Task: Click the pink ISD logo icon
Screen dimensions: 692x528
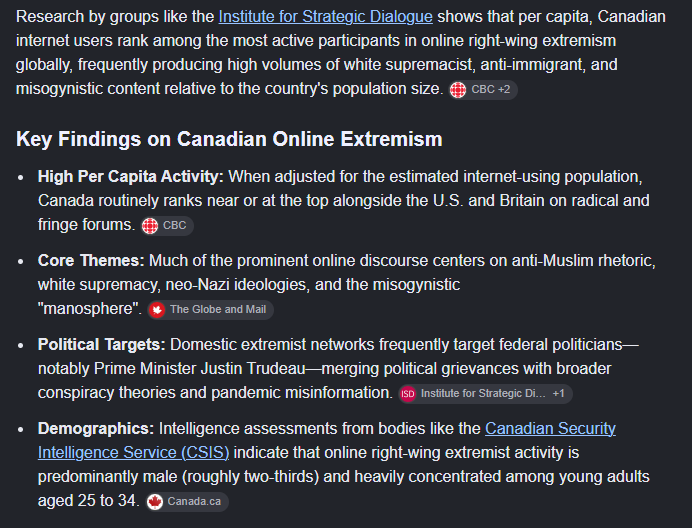Action: [407, 394]
